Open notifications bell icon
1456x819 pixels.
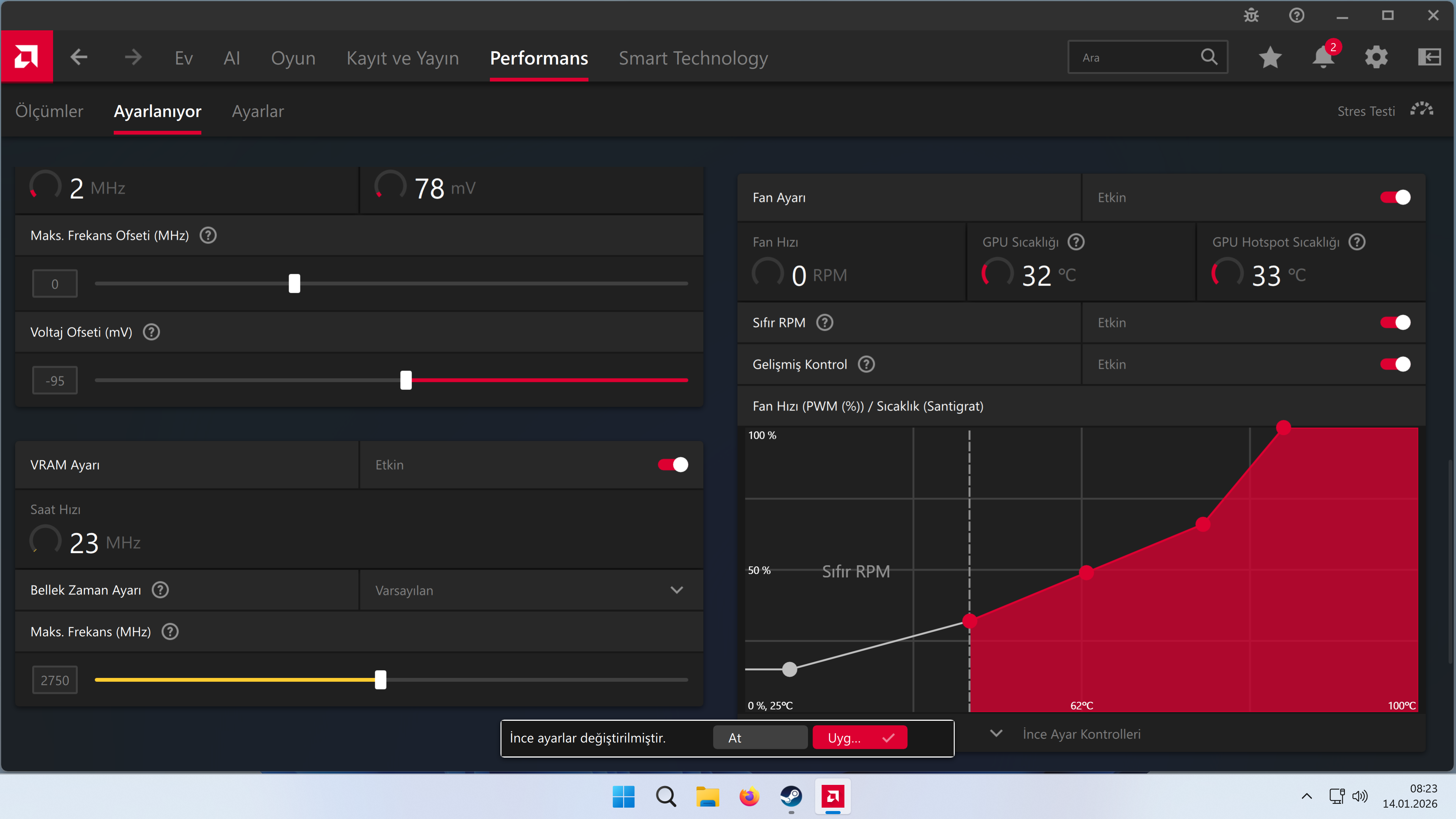[1323, 57]
